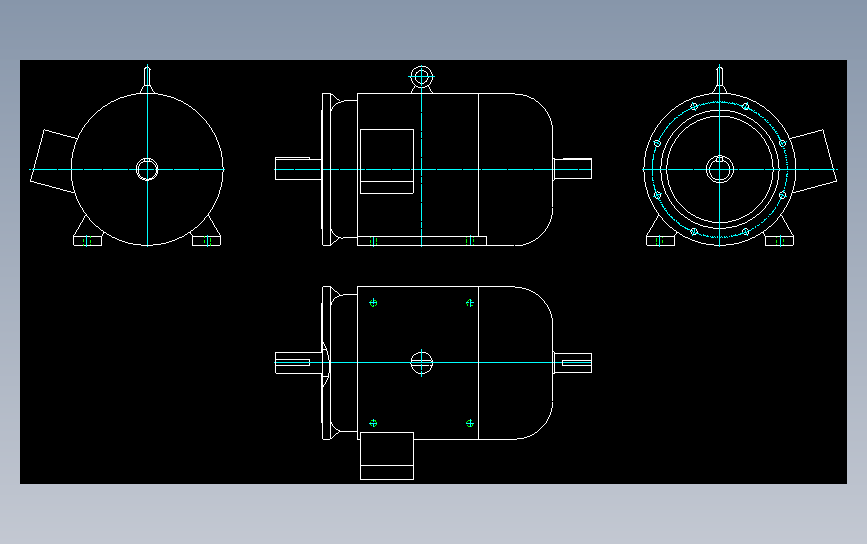Pick the keyway slot on the plan view right shaft
Viewport: 867px width, 544px height.
coord(577,363)
